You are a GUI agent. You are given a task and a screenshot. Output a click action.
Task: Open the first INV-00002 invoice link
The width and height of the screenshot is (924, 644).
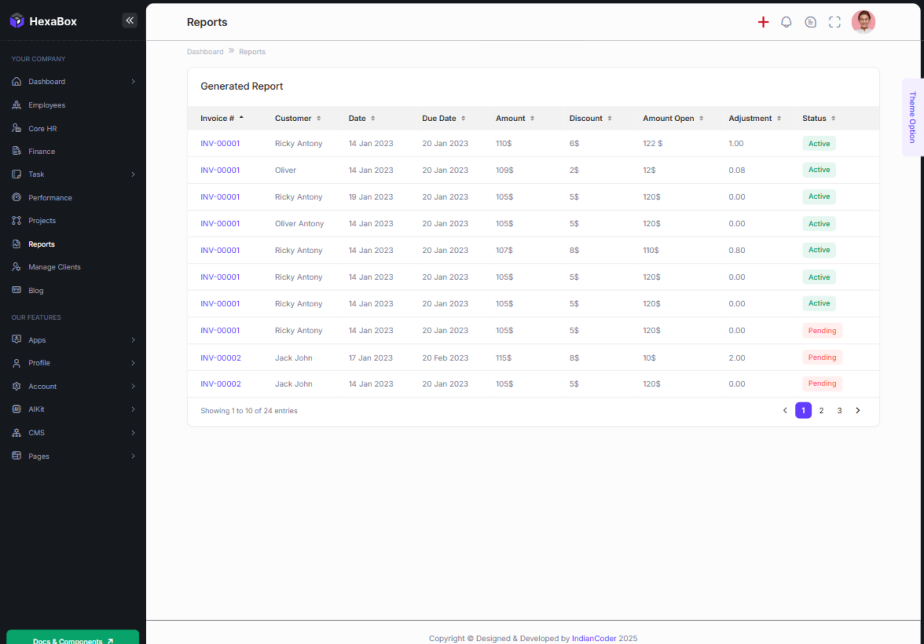[x=220, y=357]
